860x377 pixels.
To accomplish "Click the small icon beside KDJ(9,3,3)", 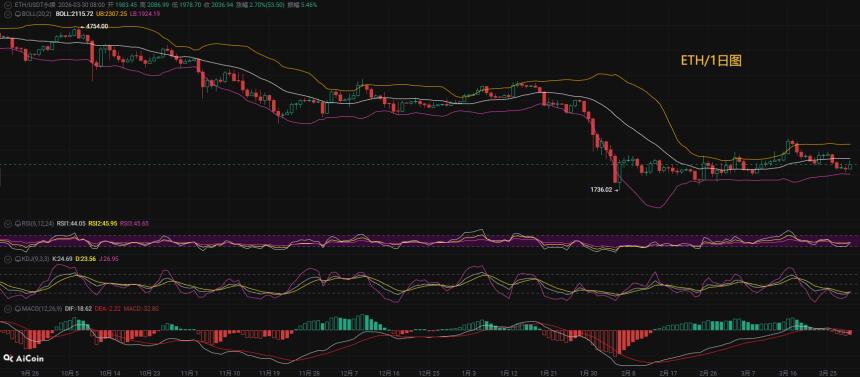I will pyautogui.click(x=17, y=258).
